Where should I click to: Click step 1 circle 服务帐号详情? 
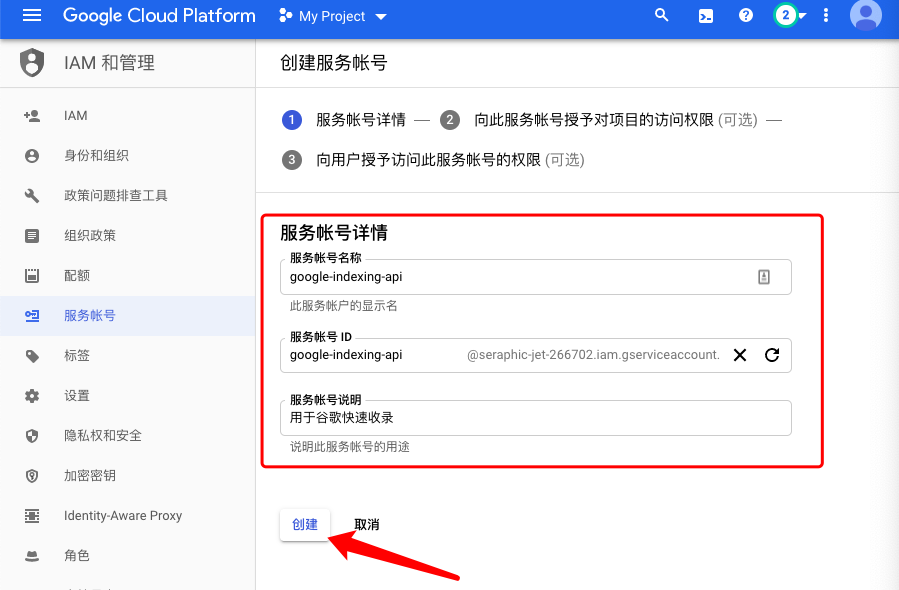(x=292, y=120)
